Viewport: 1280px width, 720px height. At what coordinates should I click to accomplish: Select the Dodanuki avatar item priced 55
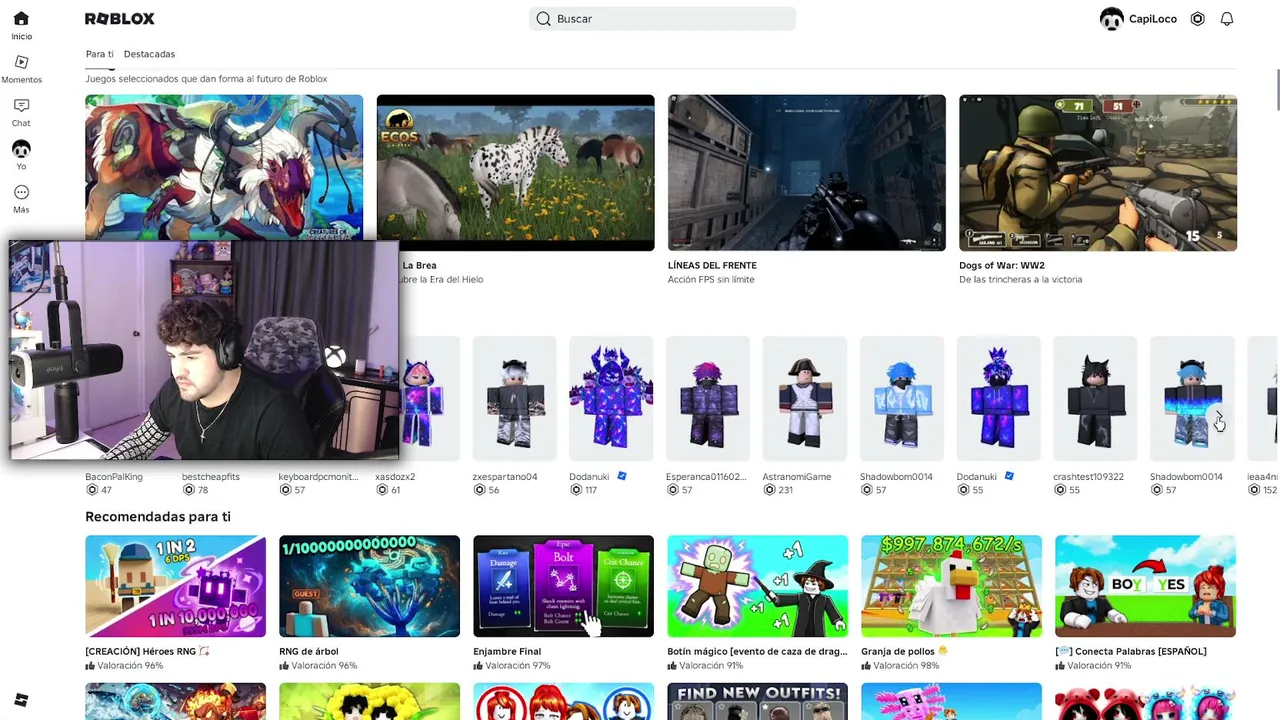tap(999, 400)
